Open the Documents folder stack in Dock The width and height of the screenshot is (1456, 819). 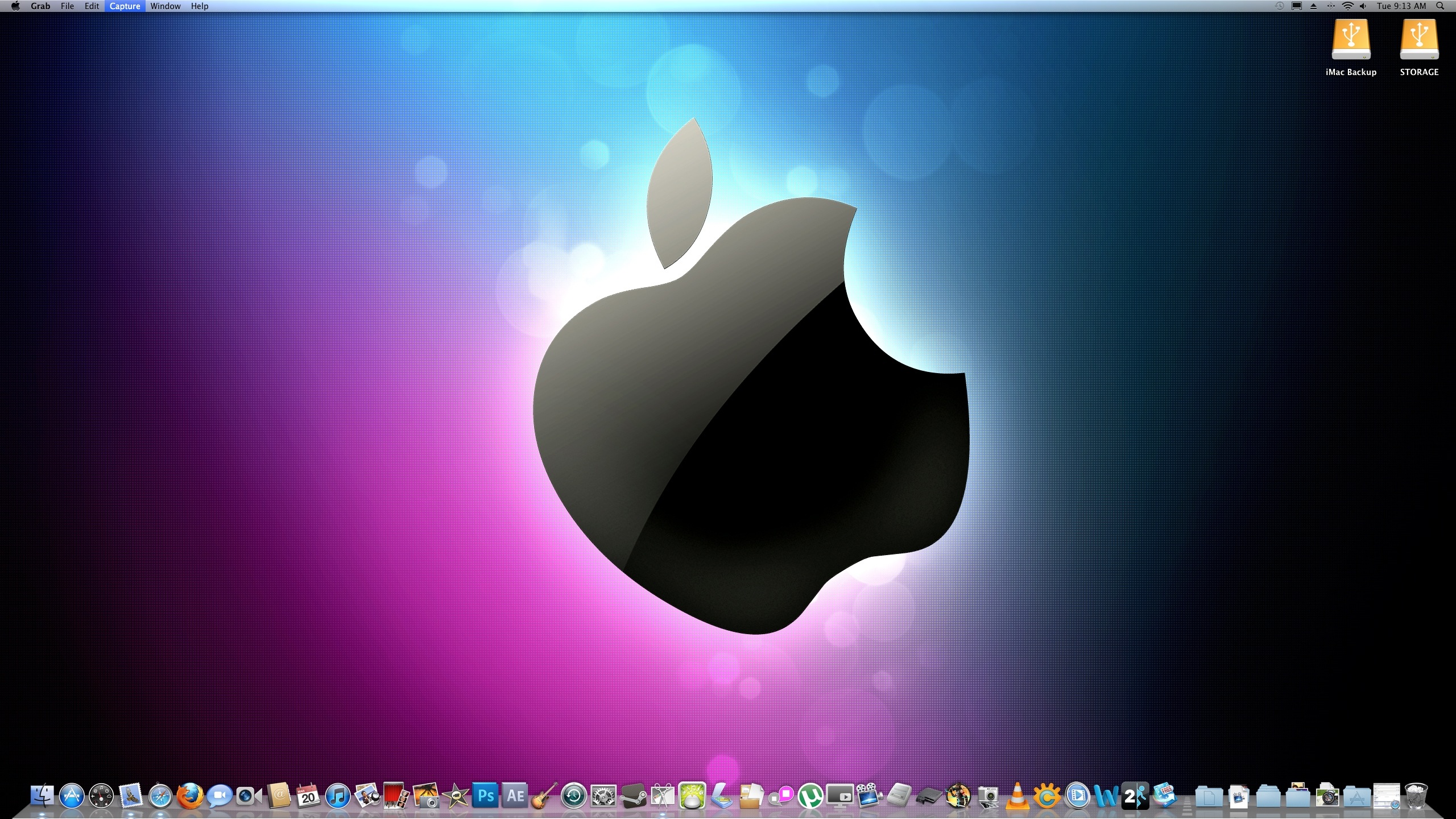pyautogui.click(x=1209, y=797)
